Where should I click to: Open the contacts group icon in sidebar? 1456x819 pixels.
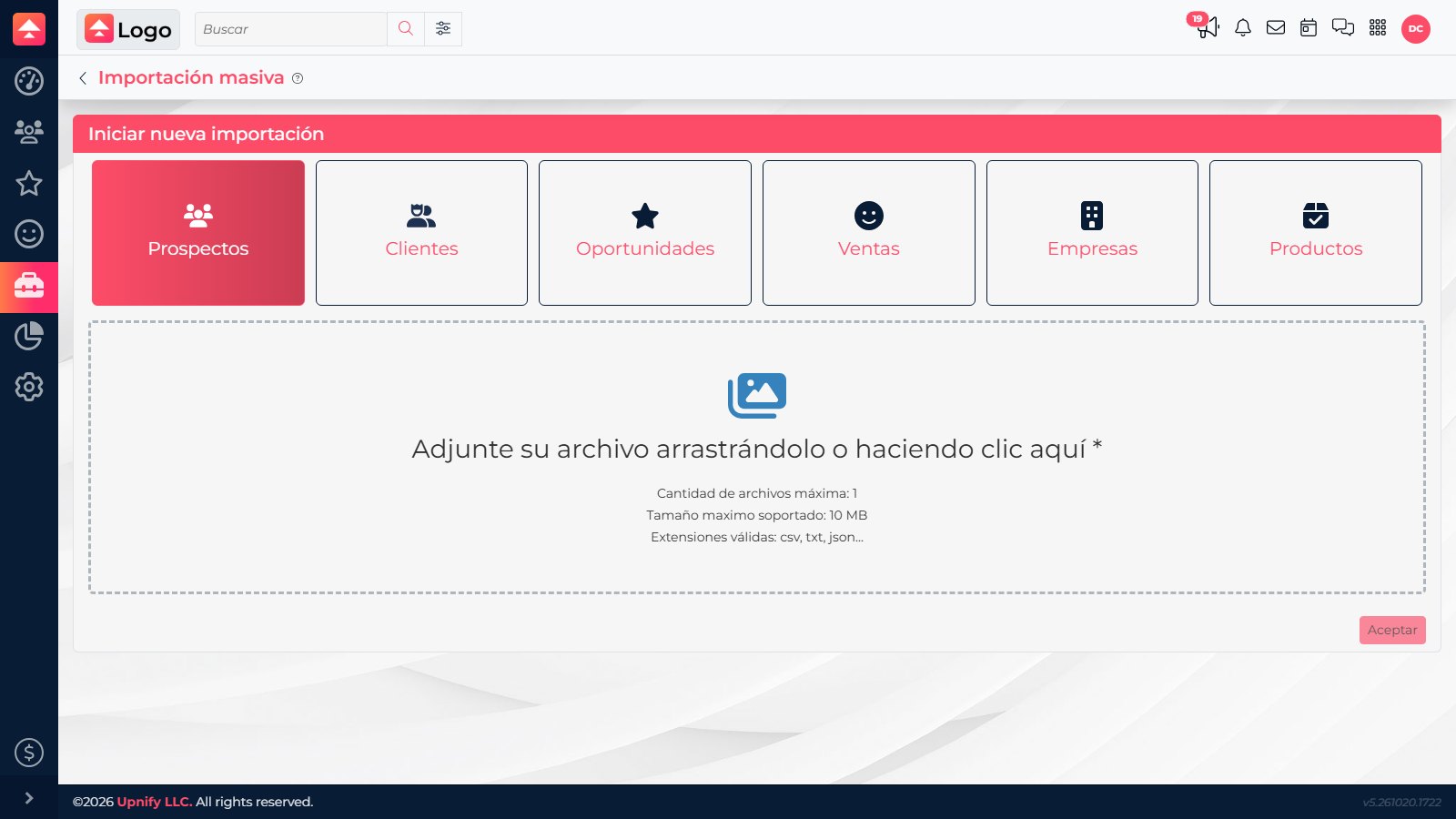click(29, 132)
